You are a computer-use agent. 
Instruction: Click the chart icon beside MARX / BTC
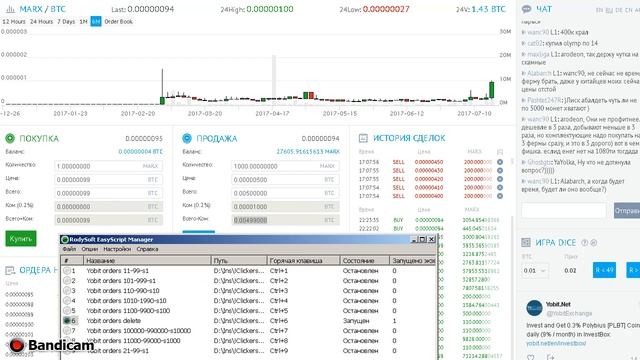point(11,9)
